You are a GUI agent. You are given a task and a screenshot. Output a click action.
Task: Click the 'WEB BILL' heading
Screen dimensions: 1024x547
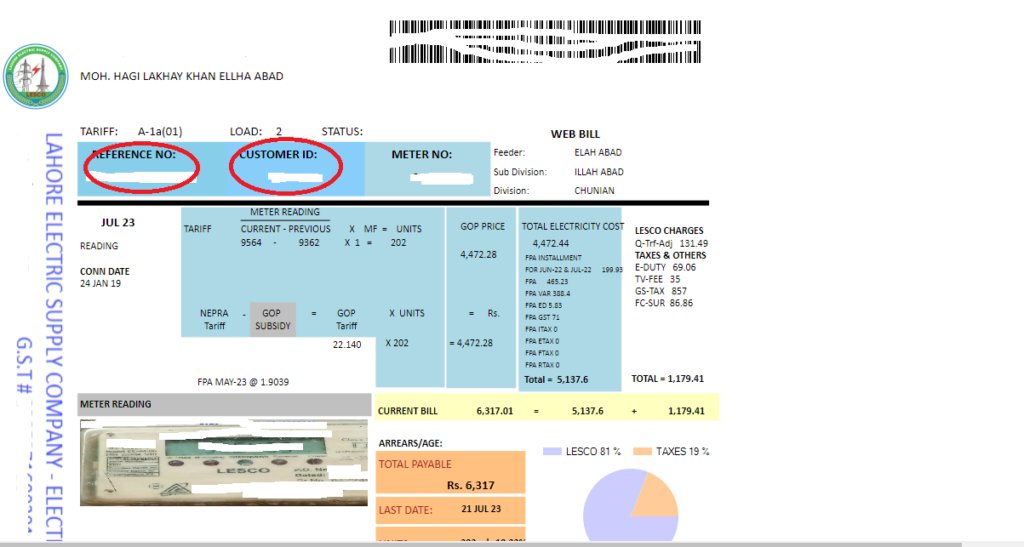click(x=575, y=134)
